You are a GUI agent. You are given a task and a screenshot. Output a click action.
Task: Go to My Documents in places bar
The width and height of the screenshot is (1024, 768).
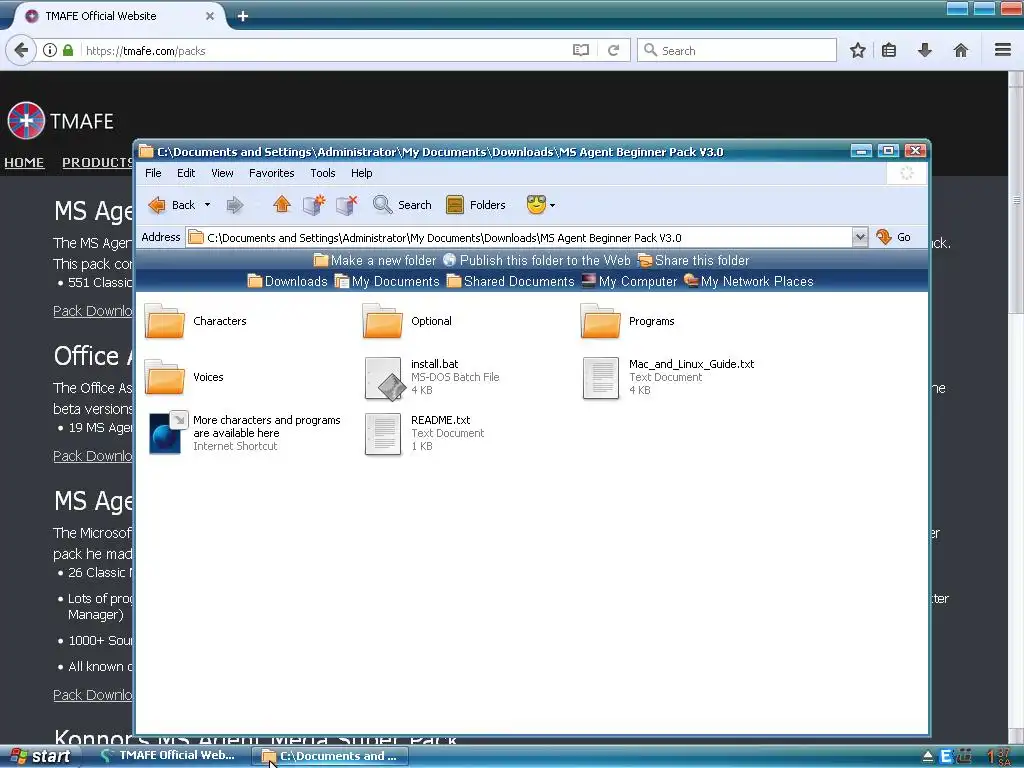coord(387,281)
